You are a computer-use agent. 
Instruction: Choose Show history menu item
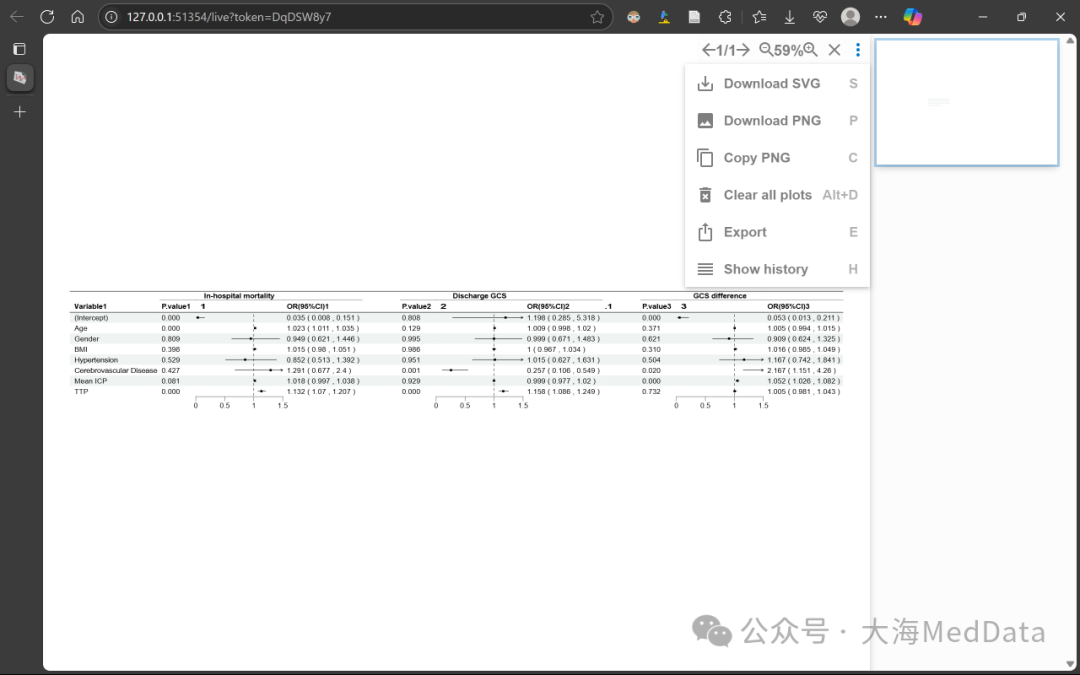(777, 269)
